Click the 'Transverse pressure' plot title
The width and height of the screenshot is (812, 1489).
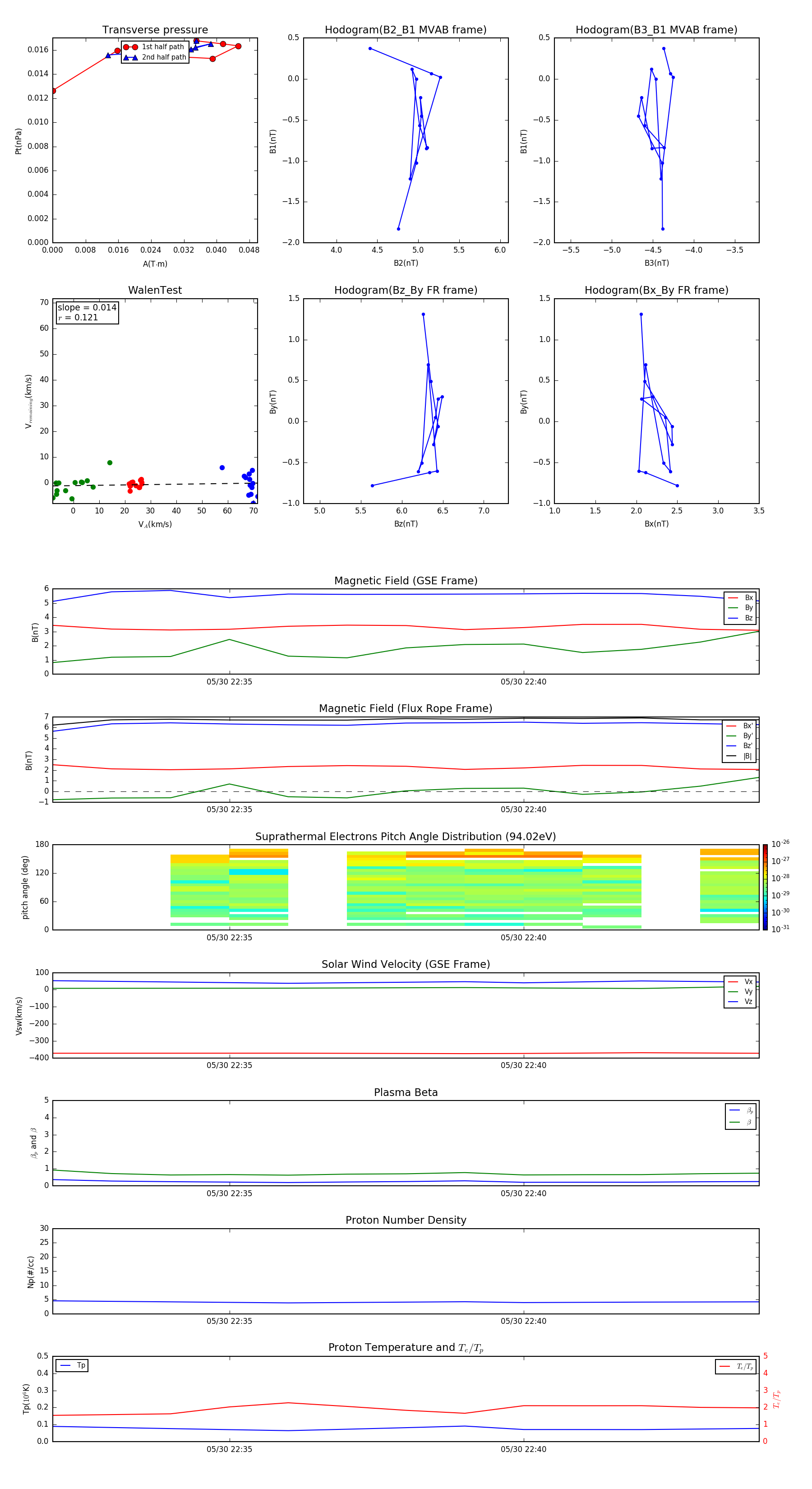pyautogui.click(x=155, y=30)
